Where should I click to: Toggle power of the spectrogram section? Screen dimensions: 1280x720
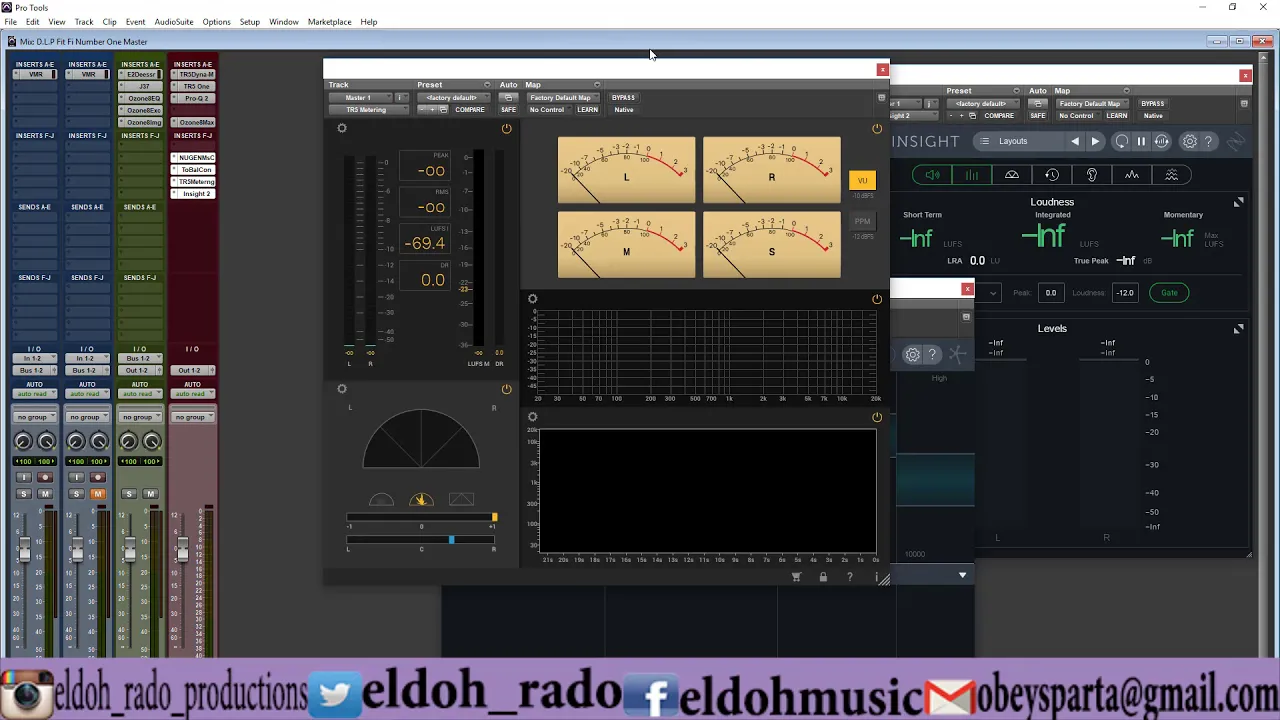877,417
